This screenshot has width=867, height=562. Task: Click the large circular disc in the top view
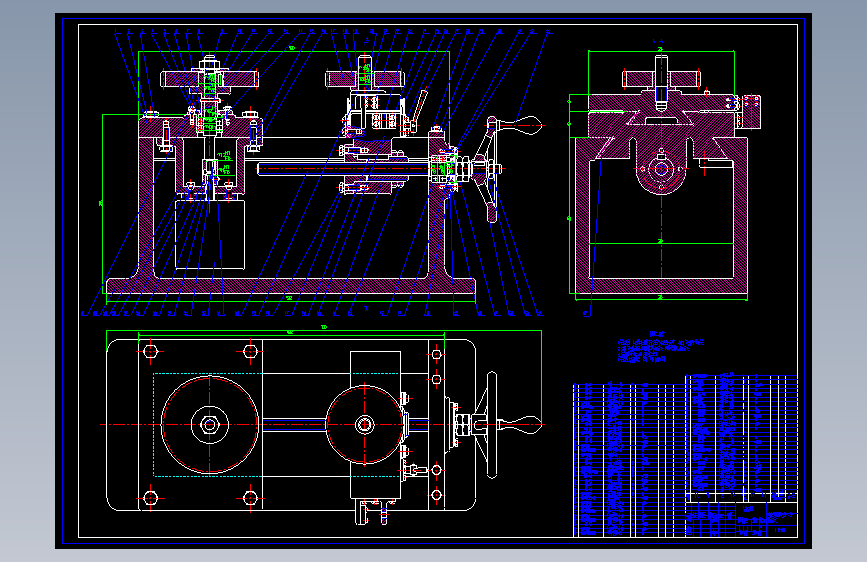[x=210, y=425]
